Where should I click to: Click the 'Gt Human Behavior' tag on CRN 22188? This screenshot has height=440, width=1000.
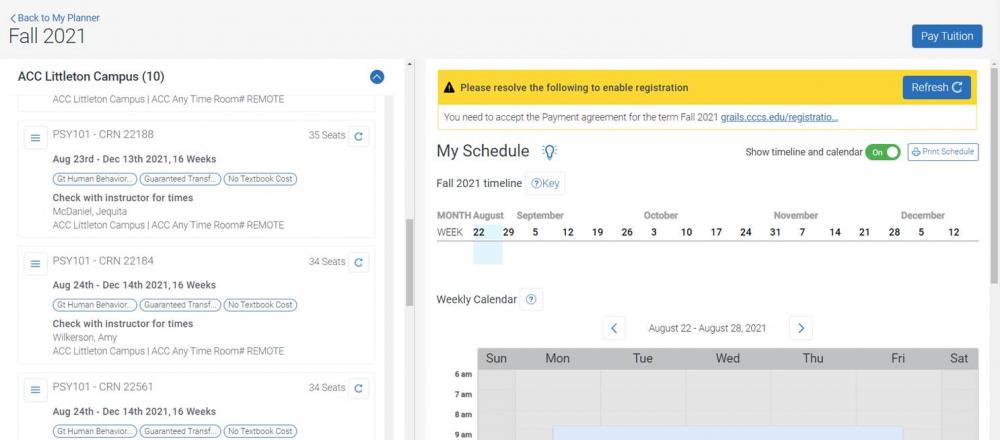pos(94,179)
